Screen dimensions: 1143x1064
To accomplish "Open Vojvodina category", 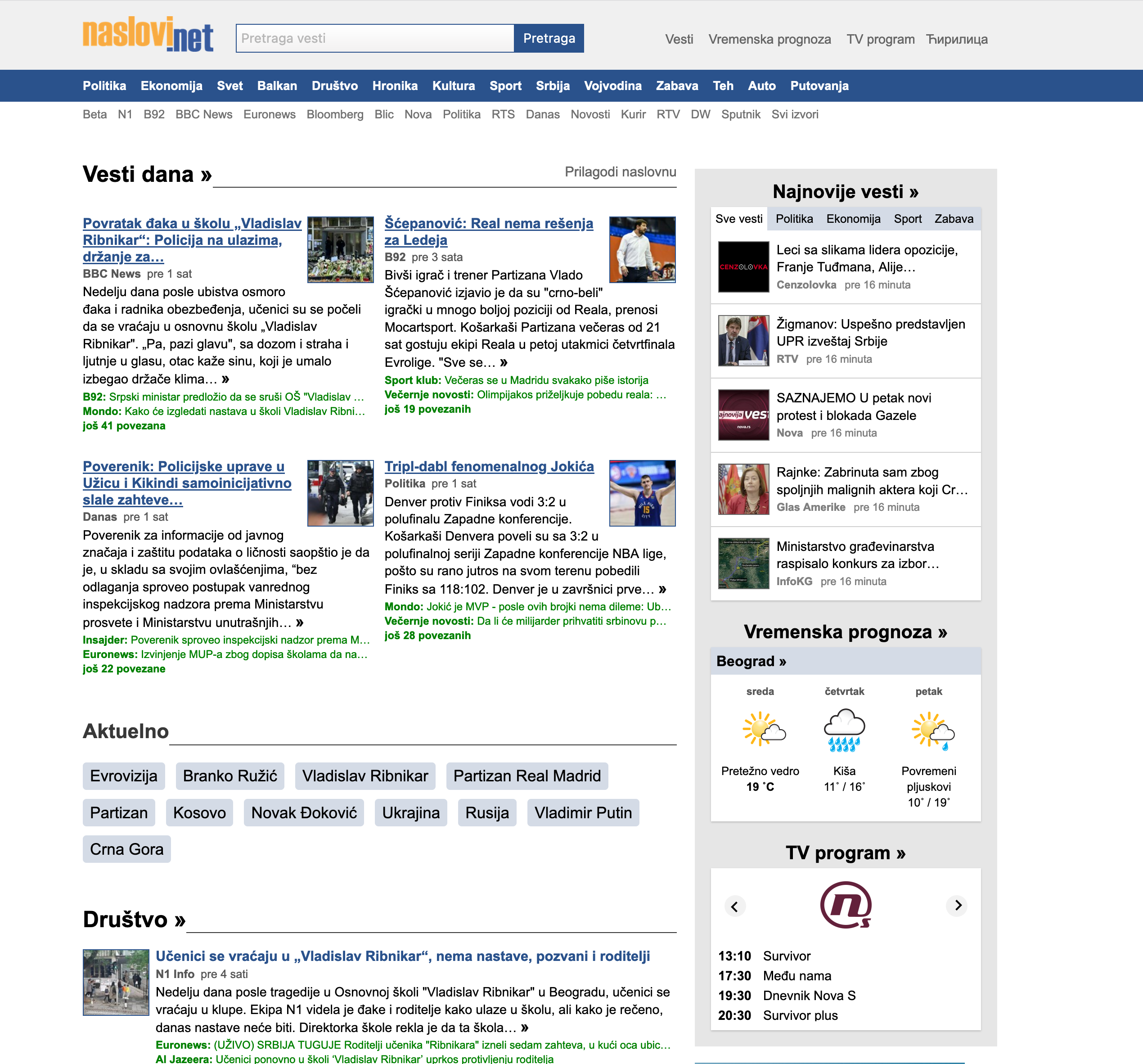I will (x=613, y=86).
